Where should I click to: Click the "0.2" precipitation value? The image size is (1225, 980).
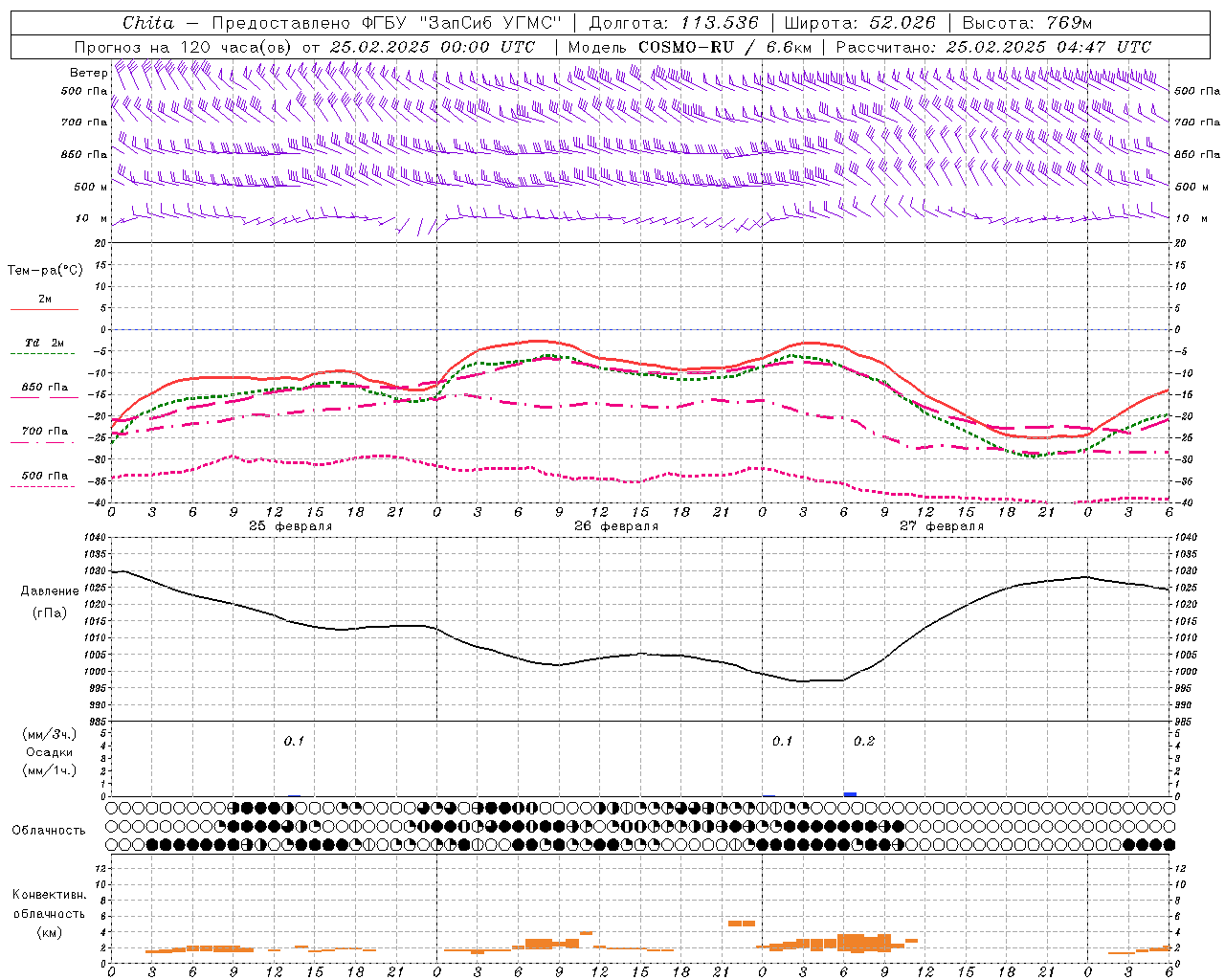pos(864,741)
